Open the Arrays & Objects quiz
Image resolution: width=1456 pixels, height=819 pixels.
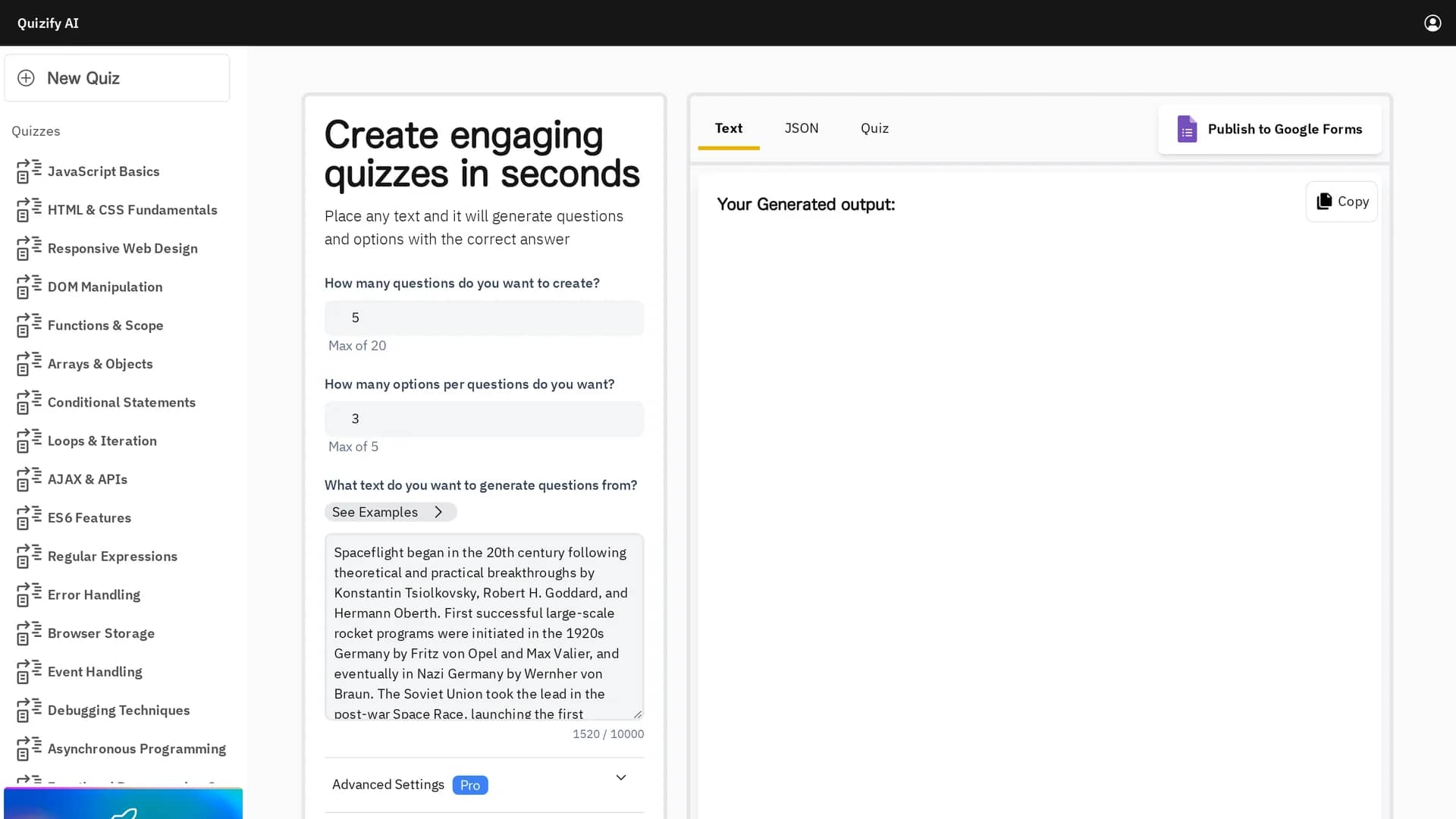100,364
